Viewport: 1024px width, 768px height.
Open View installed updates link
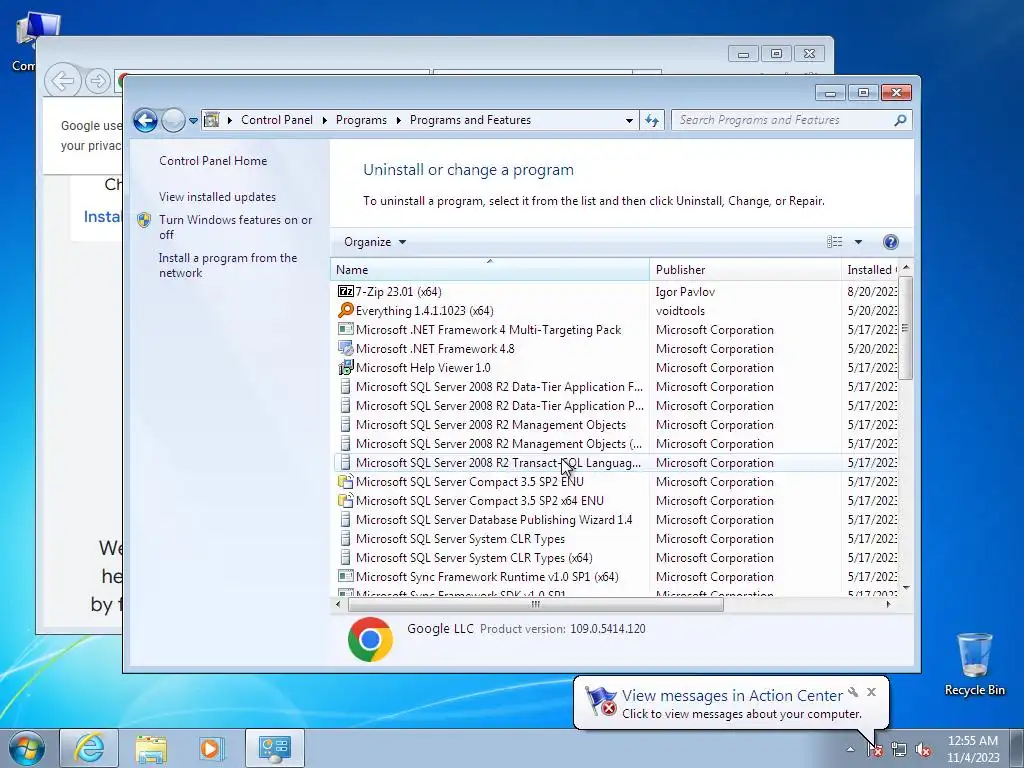[x=217, y=197]
